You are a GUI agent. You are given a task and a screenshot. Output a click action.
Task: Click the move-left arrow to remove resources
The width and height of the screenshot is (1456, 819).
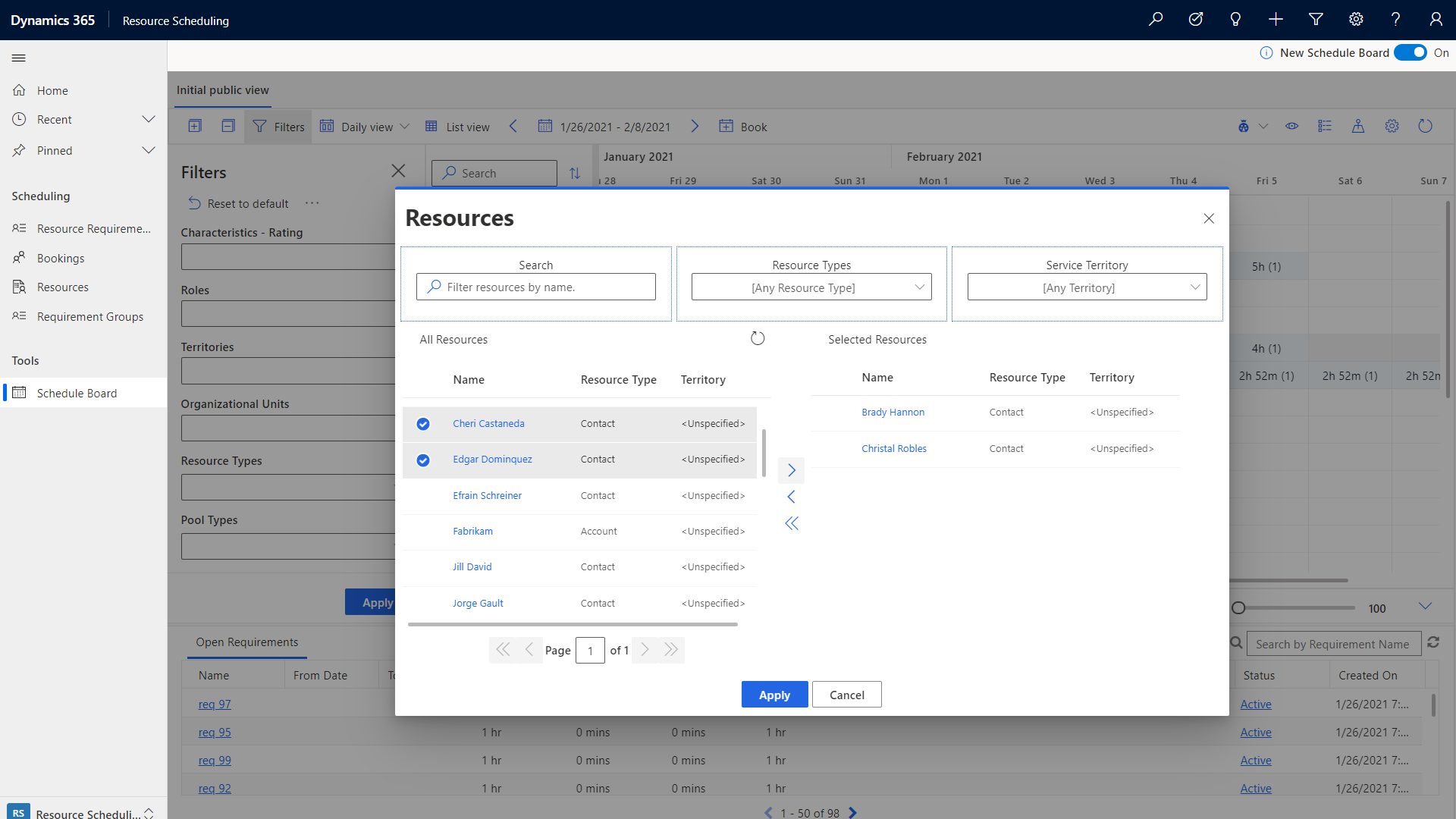[791, 497]
